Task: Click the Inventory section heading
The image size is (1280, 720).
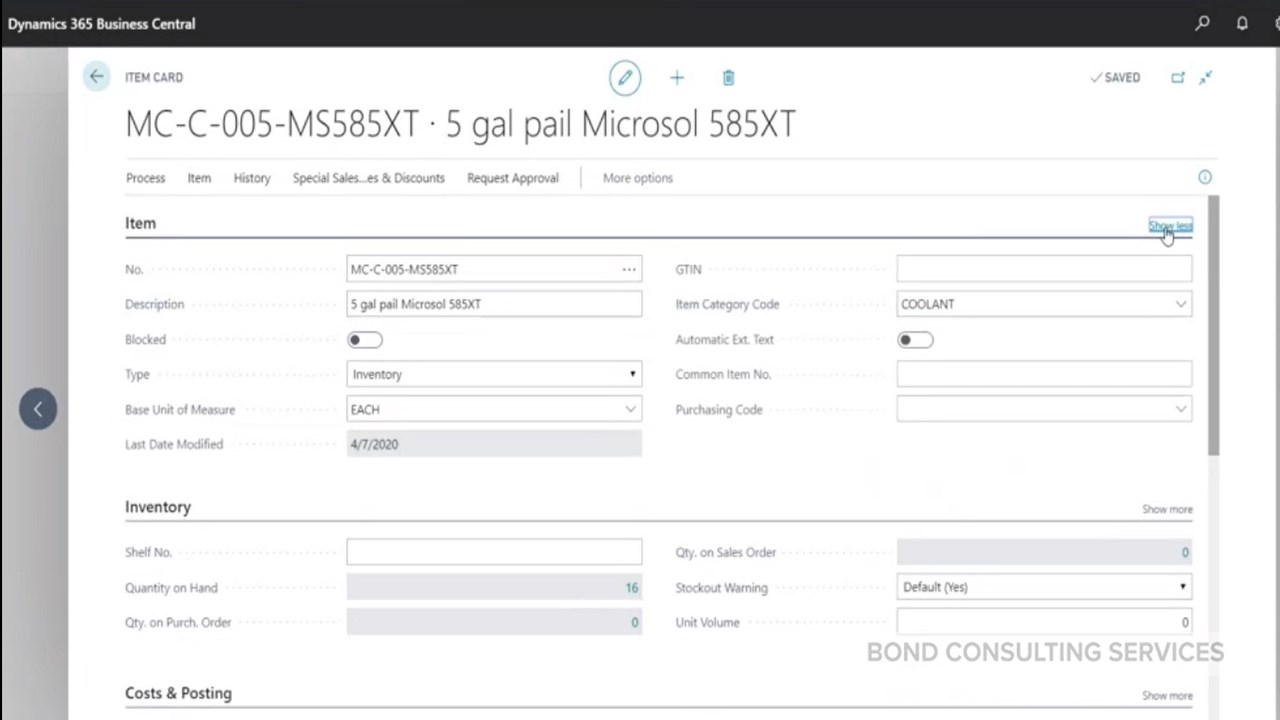Action: (158, 507)
